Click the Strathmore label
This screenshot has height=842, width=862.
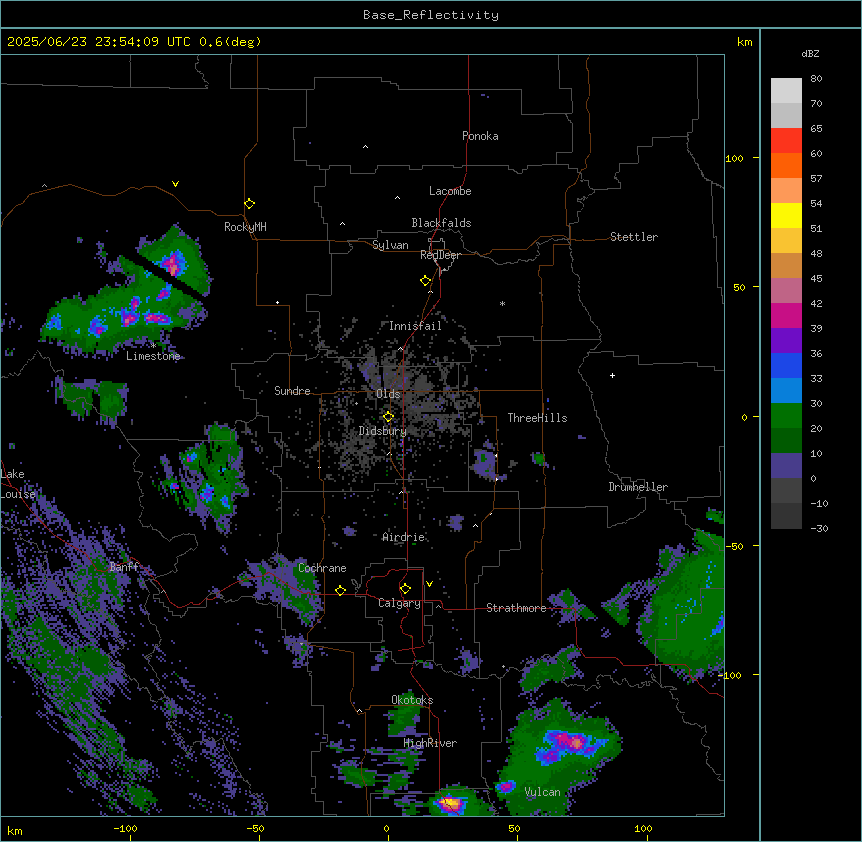click(516, 608)
